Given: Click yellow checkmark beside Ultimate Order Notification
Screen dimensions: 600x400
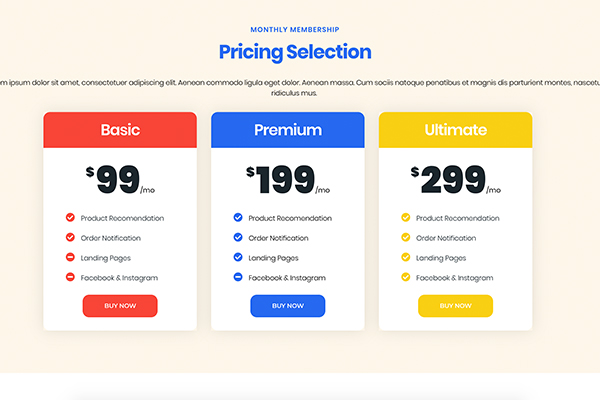Looking at the screenshot, I should pos(406,237).
